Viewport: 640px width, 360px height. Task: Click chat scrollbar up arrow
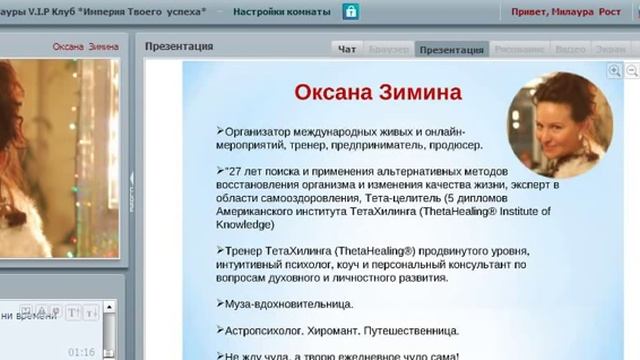109,307
